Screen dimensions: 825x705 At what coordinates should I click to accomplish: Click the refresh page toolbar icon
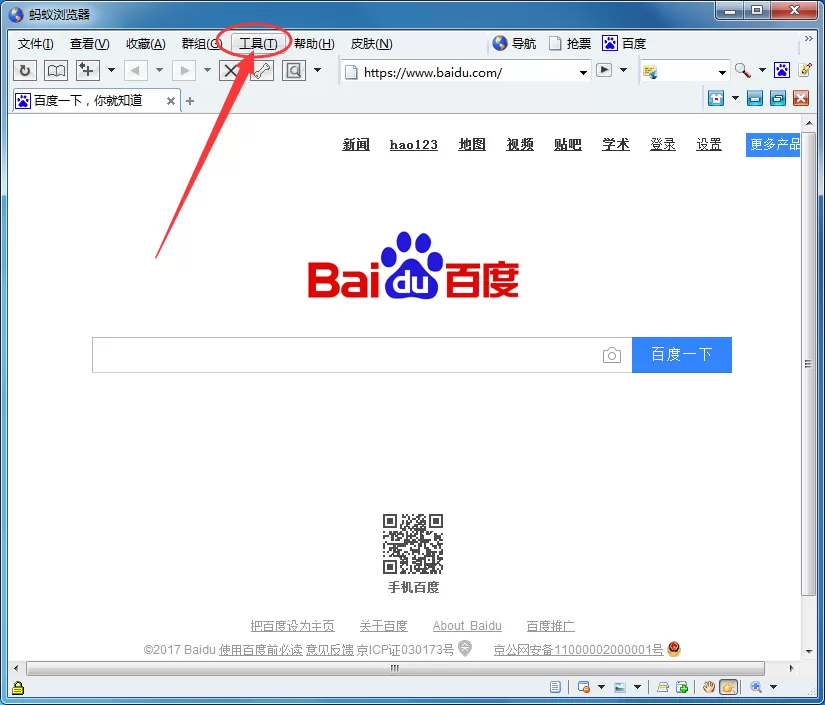(x=25, y=70)
